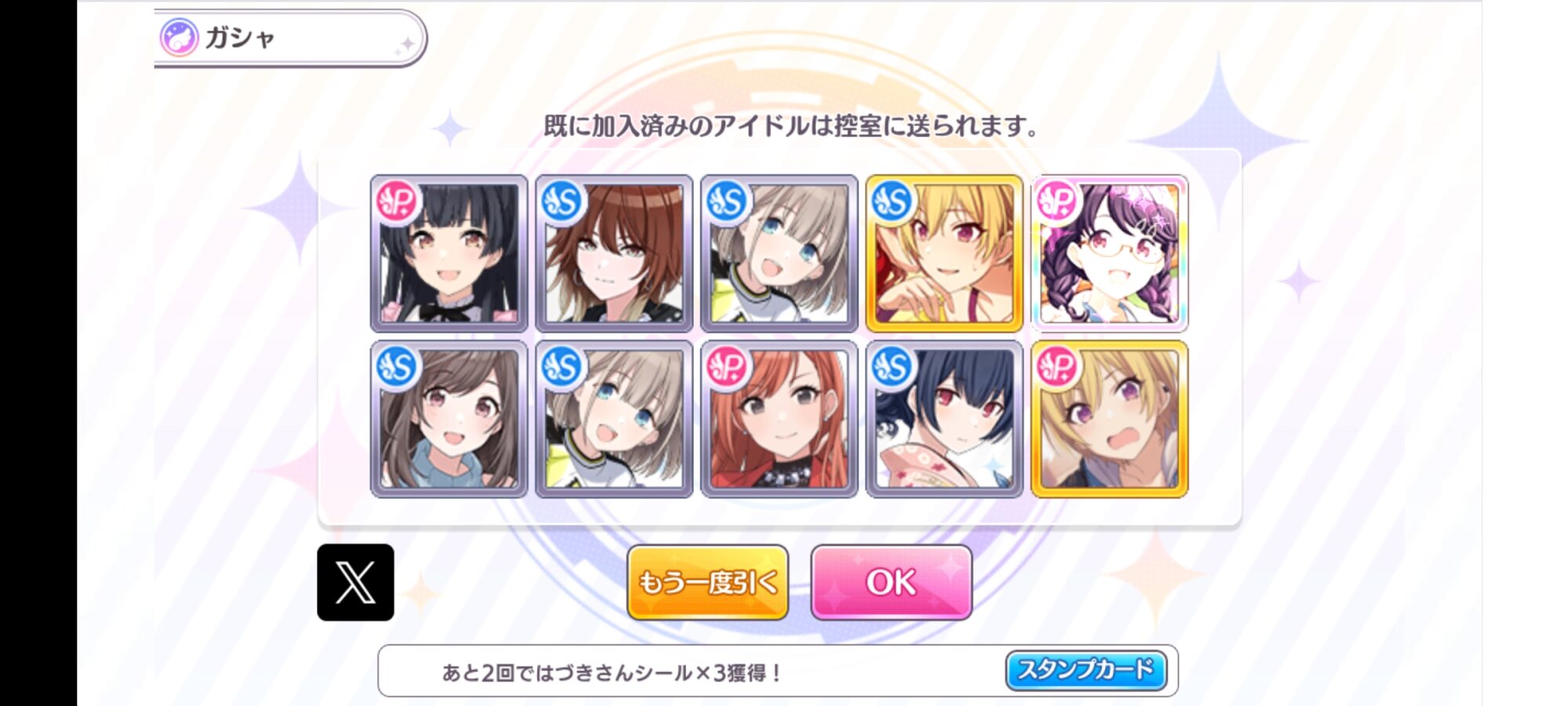
Task: Select the gold-framed blonde S card
Action: pos(944,253)
